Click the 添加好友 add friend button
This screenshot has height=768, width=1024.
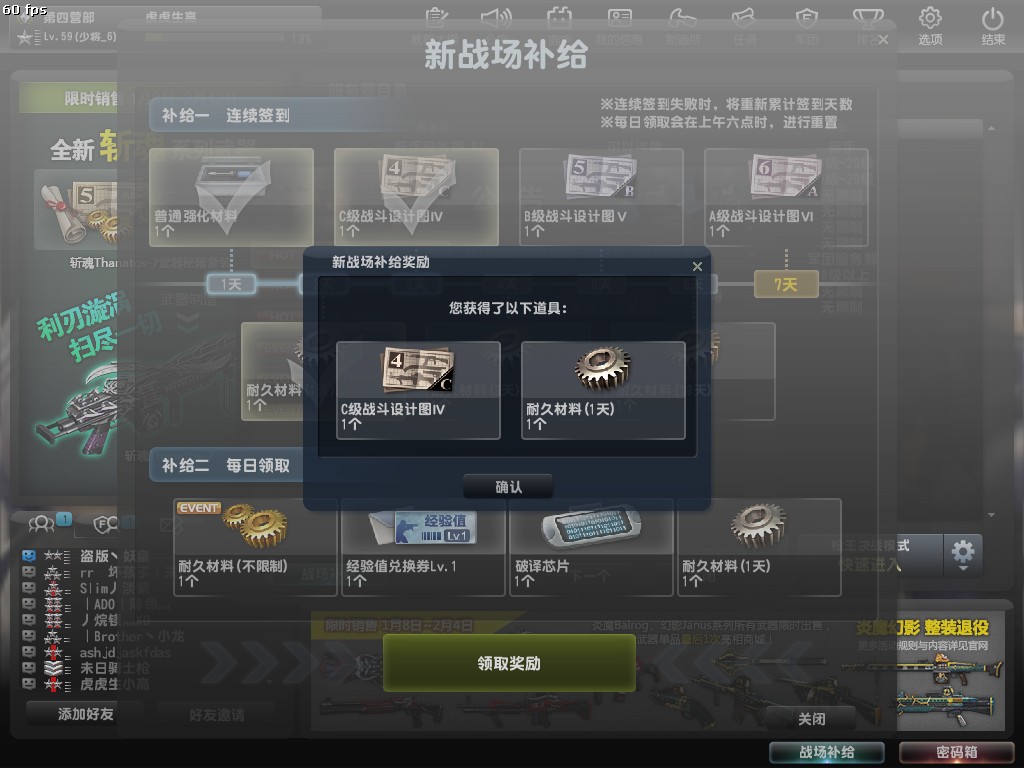pyautogui.click(x=86, y=714)
